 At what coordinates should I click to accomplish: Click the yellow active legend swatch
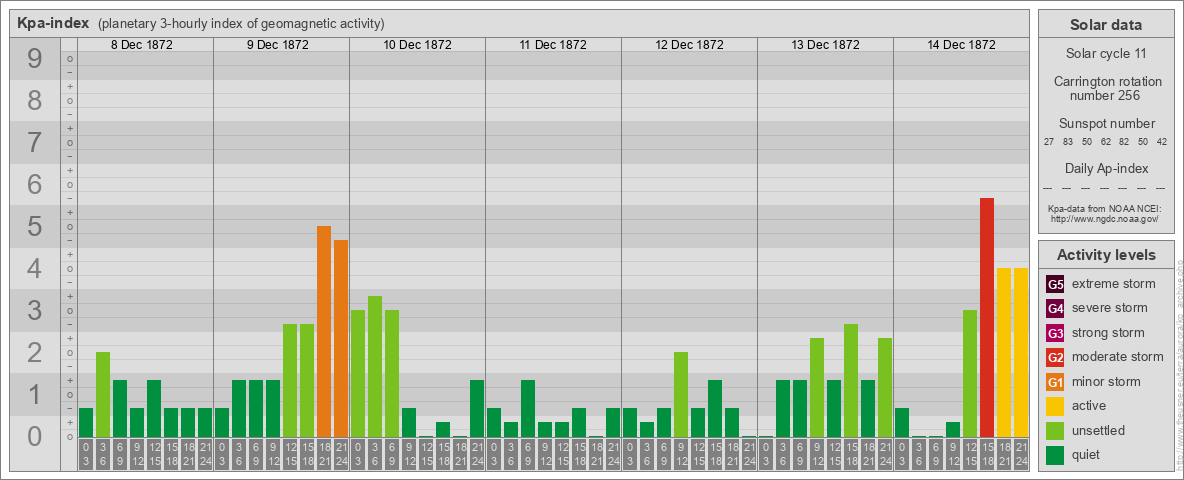tap(1056, 406)
